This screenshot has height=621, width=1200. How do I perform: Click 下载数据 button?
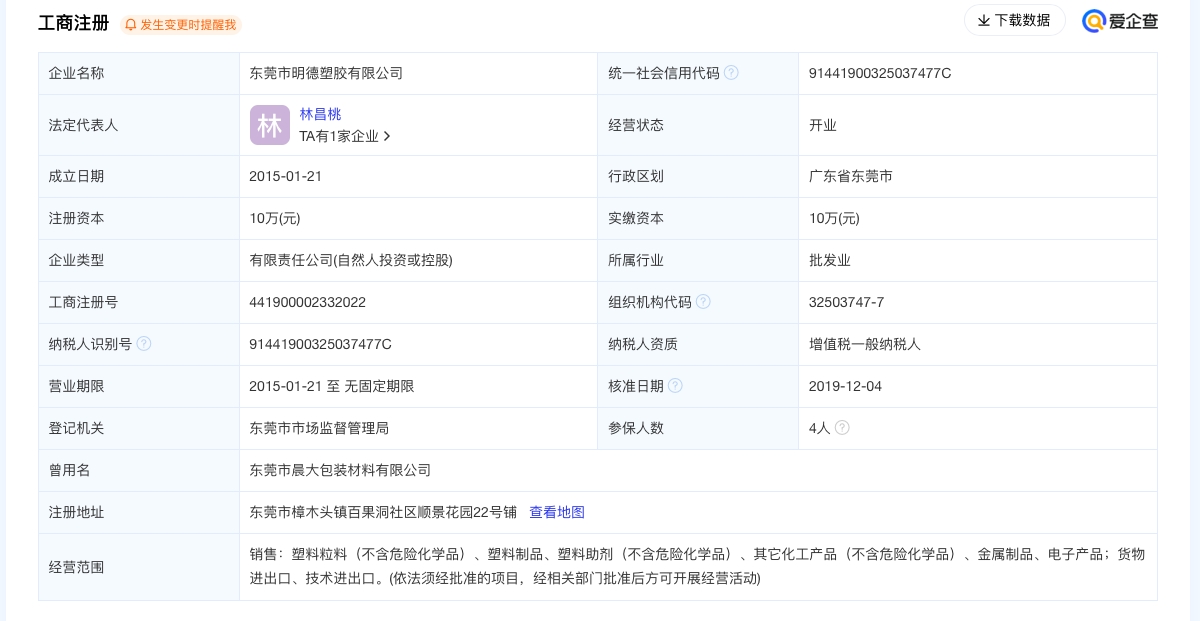click(x=1015, y=20)
